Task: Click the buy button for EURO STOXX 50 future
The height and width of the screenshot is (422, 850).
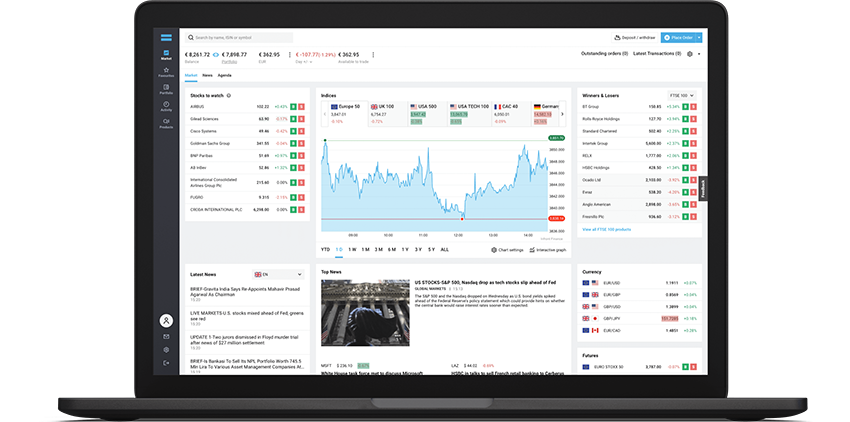Action: tap(685, 367)
